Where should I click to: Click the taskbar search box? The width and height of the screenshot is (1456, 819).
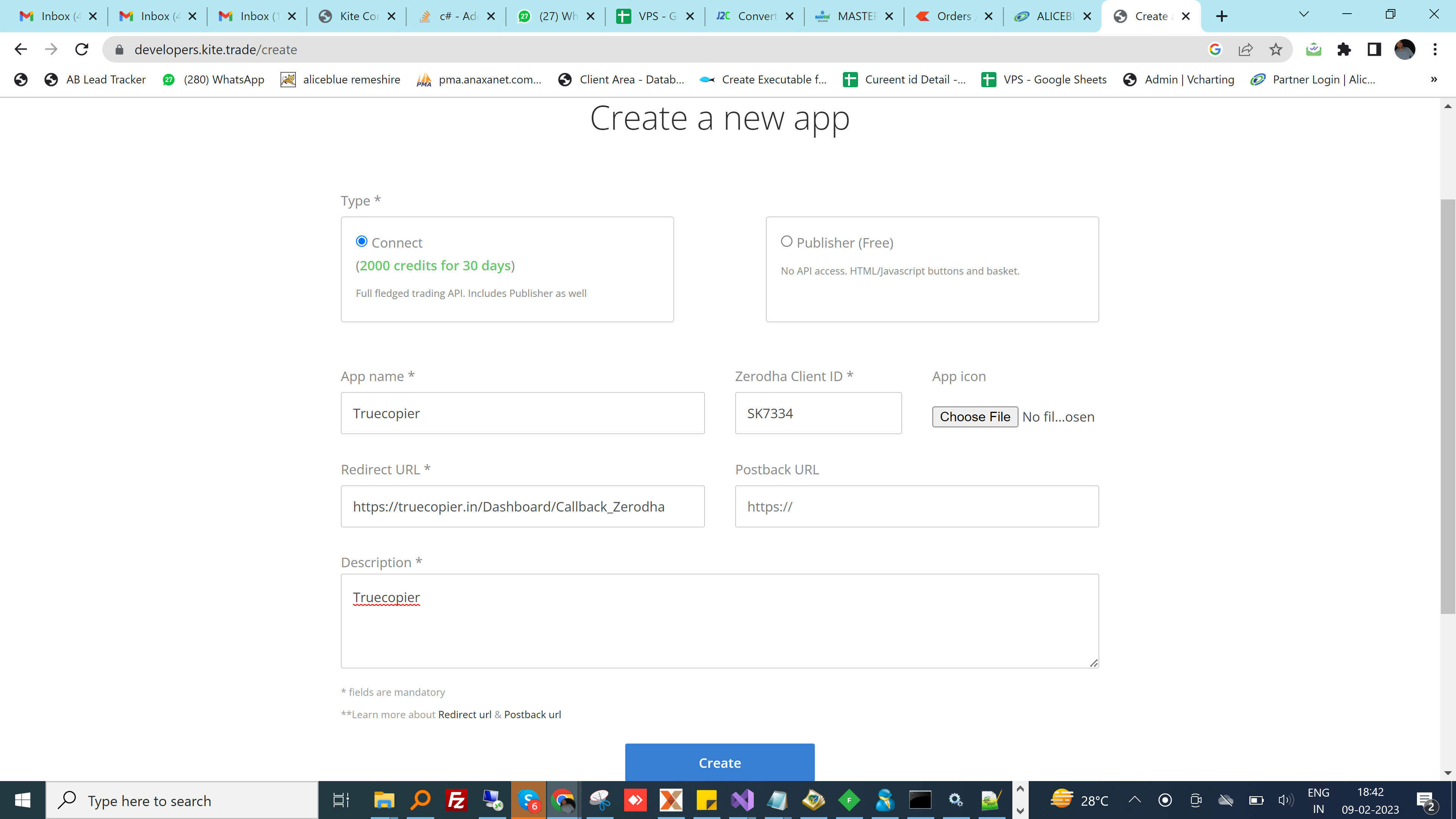182,800
